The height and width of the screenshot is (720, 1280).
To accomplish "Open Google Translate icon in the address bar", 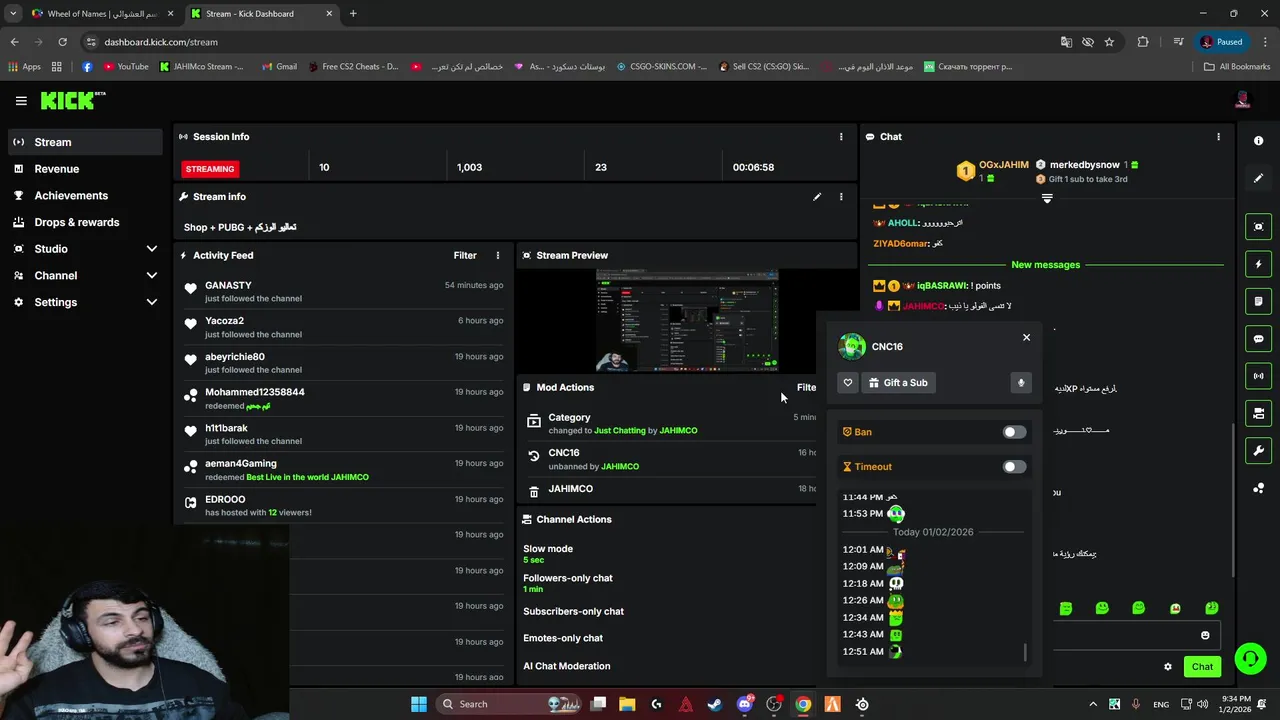I will tap(1066, 42).
